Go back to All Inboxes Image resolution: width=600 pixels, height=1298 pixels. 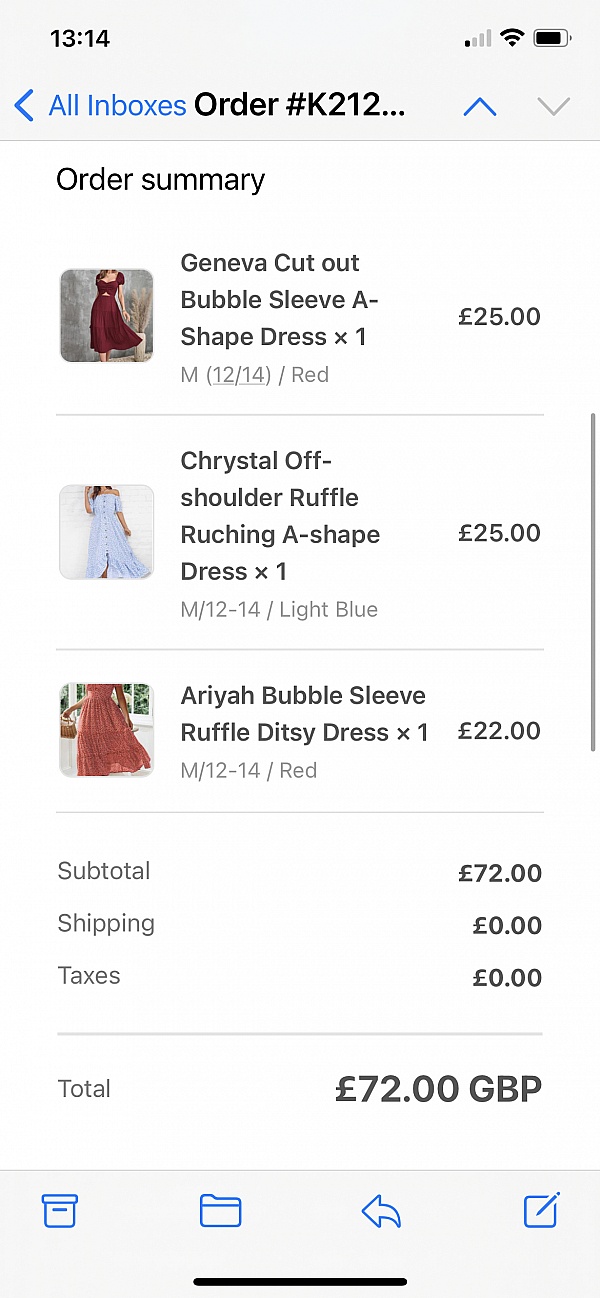coord(117,105)
